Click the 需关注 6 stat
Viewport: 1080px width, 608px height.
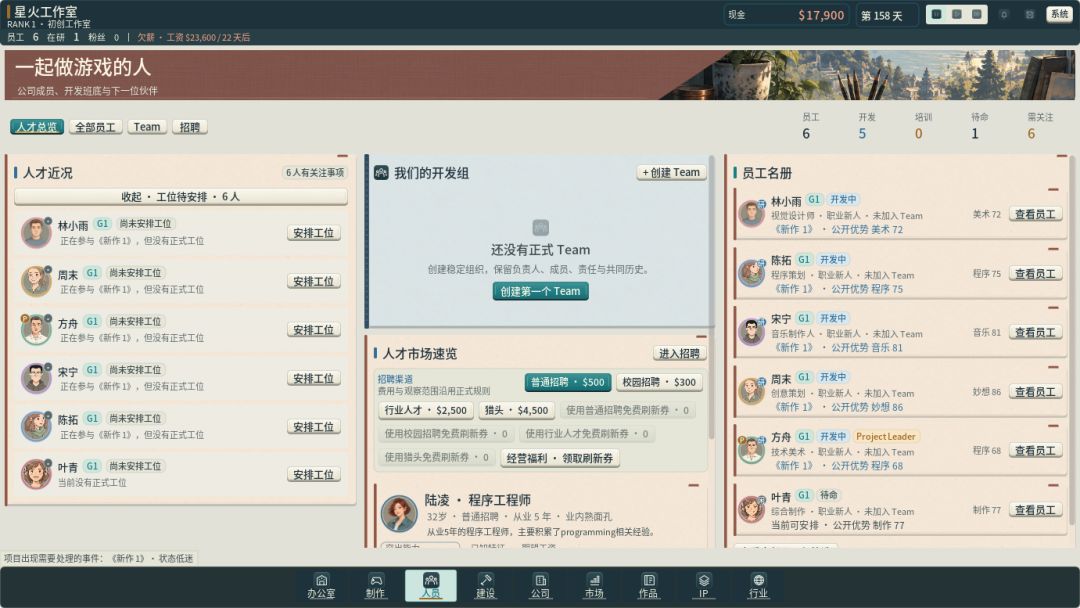pos(1040,127)
